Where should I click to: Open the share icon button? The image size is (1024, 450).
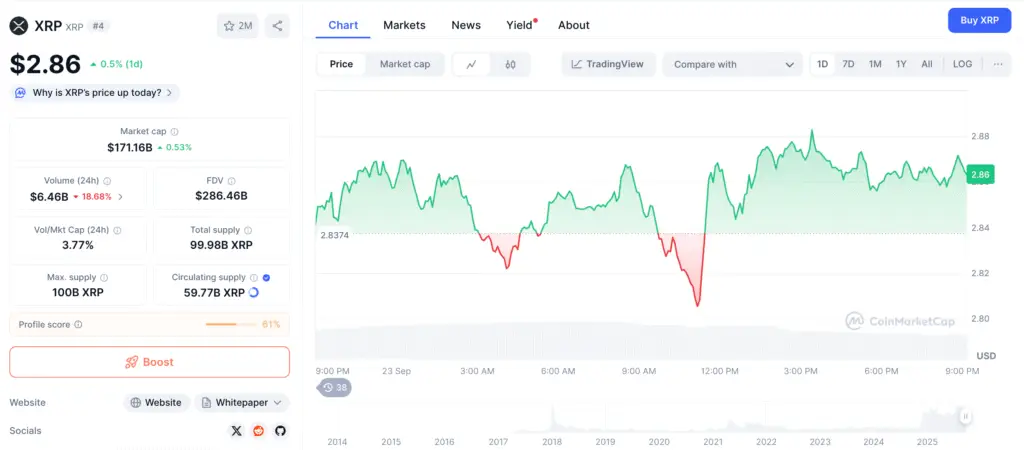click(278, 26)
